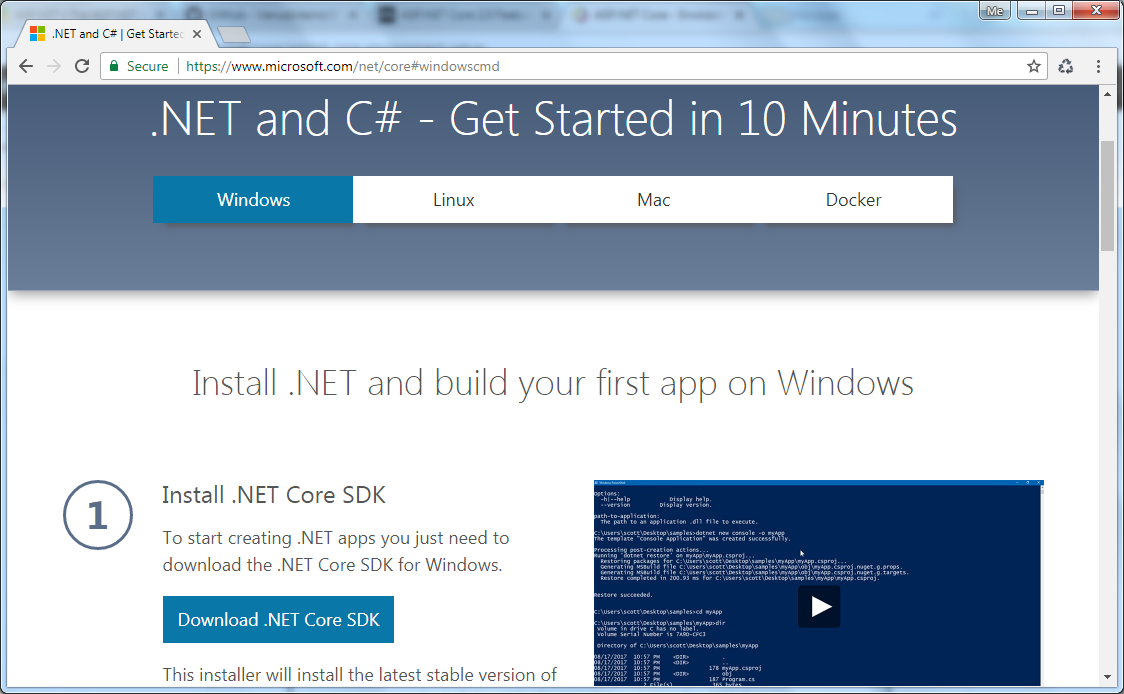This screenshot has width=1124, height=694.
Task: Select the .NET and C# Get Started tab
Action: [x=117, y=34]
